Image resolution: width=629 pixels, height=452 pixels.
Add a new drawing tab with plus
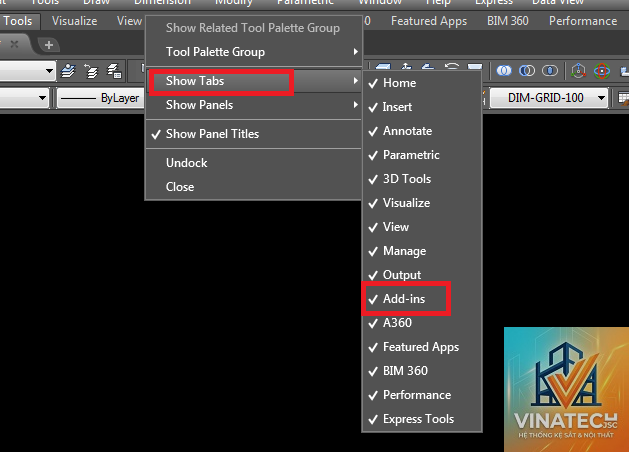click(x=49, y=45)
